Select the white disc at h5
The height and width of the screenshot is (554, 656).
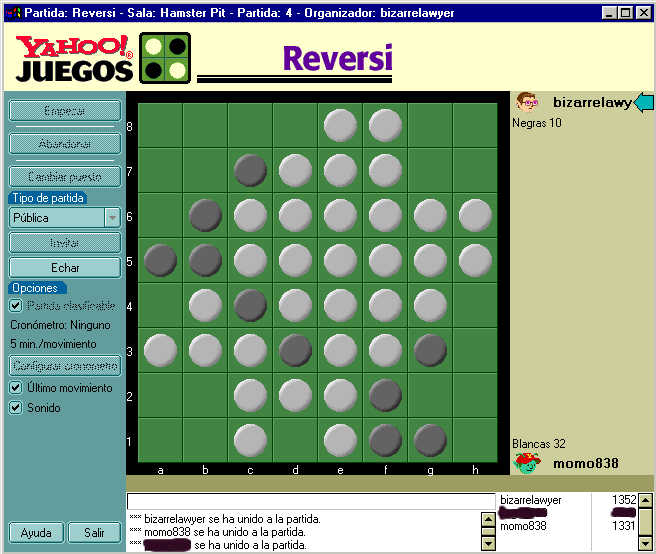pos(475,261)
